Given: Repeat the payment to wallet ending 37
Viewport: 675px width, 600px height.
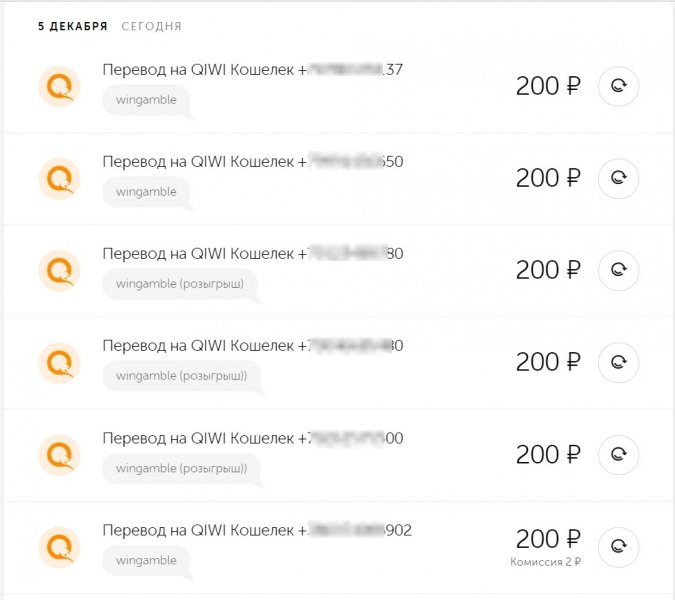Looking at the screenshot, I should (x=618, y=86).
